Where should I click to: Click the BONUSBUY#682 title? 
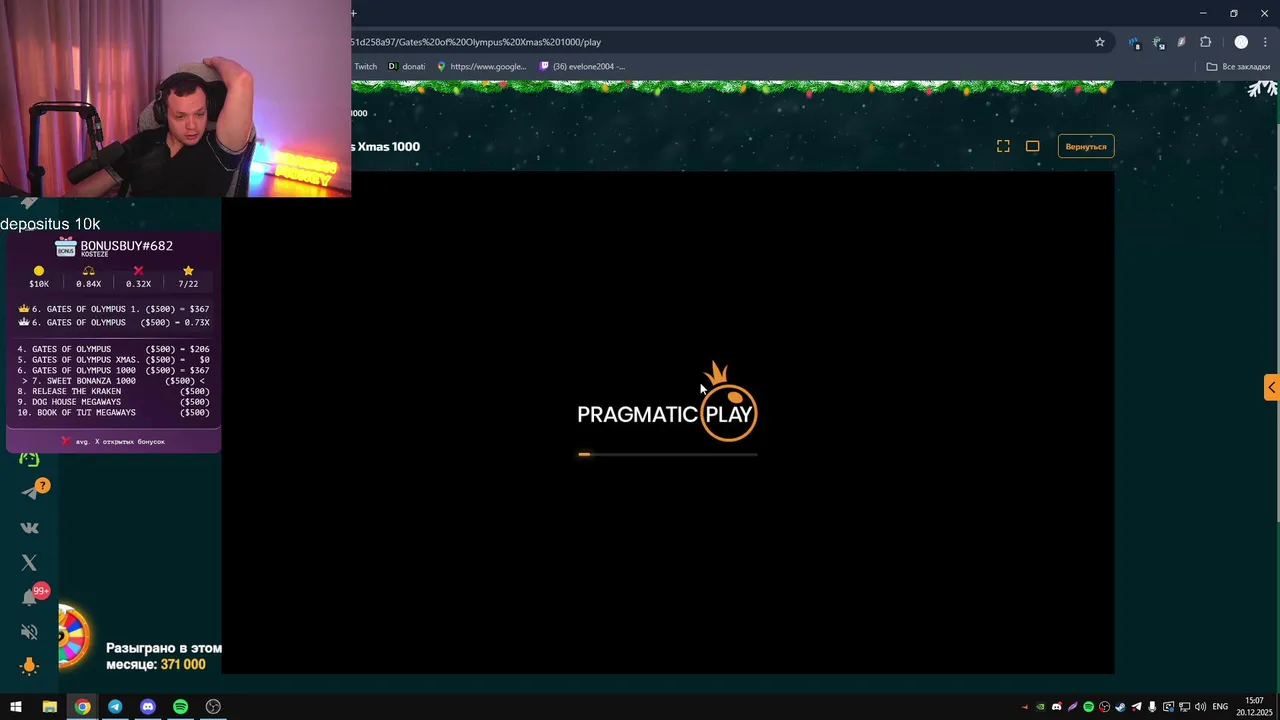pos(127,245)
